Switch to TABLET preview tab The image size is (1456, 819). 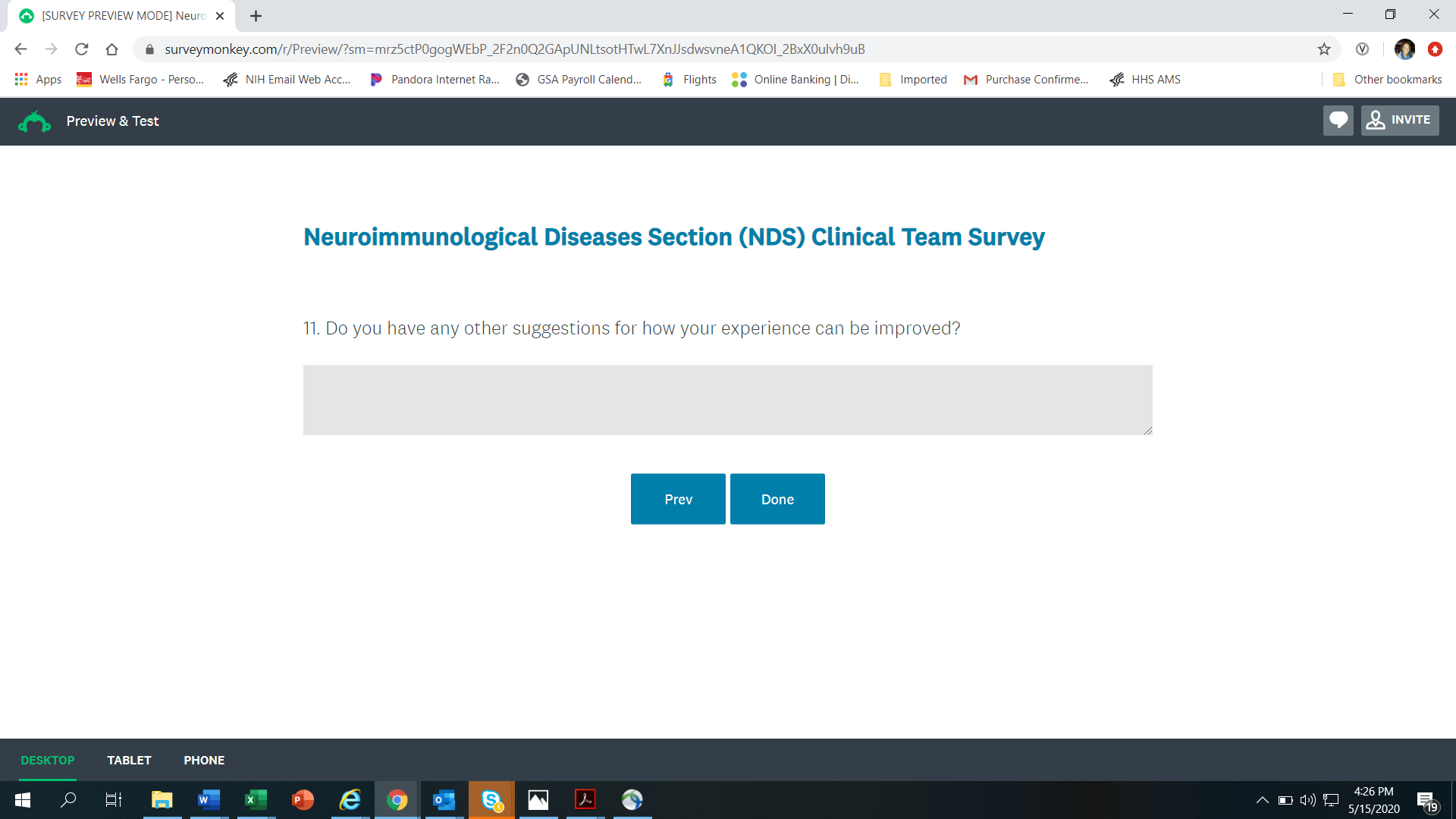click(x=129, y=760)
